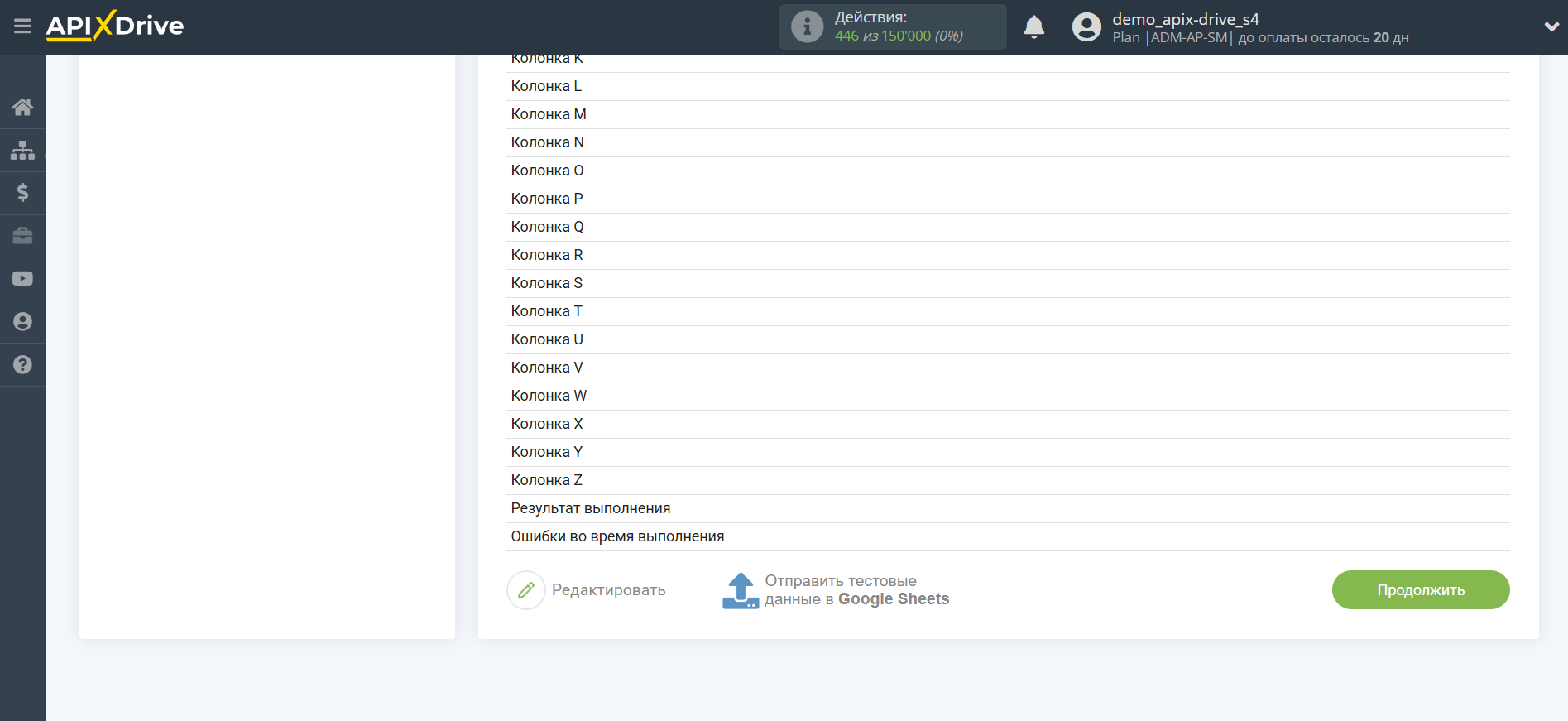Click the briefcase icon in sidebar
The height and width of the screenshot is (721, 1568).
pos(22,236)
